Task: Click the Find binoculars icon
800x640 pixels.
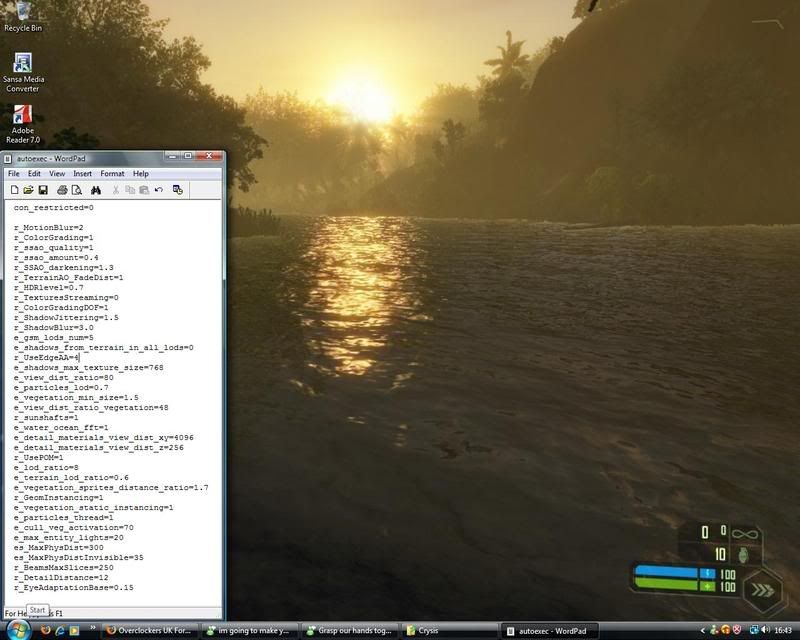Action: (95, 190)
